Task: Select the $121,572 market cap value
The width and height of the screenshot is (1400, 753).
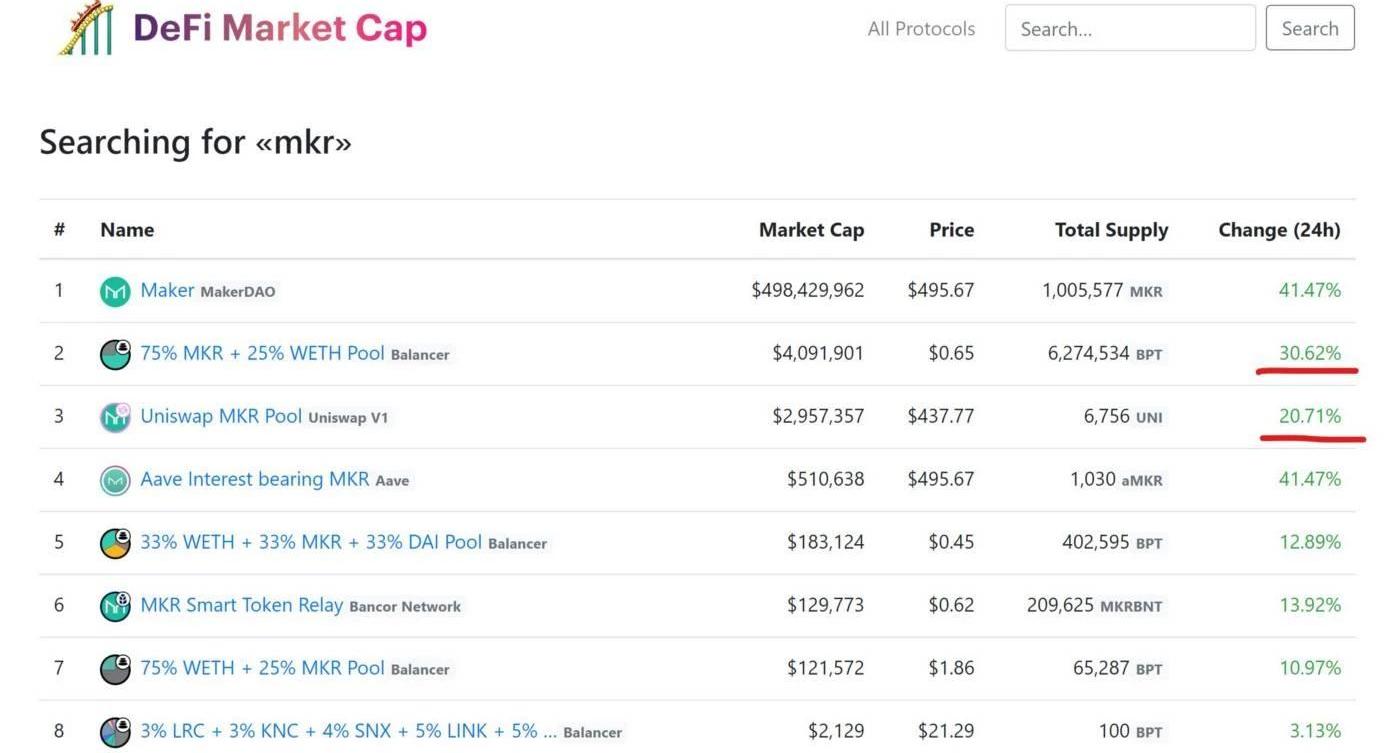Action: tap(825, 668)
